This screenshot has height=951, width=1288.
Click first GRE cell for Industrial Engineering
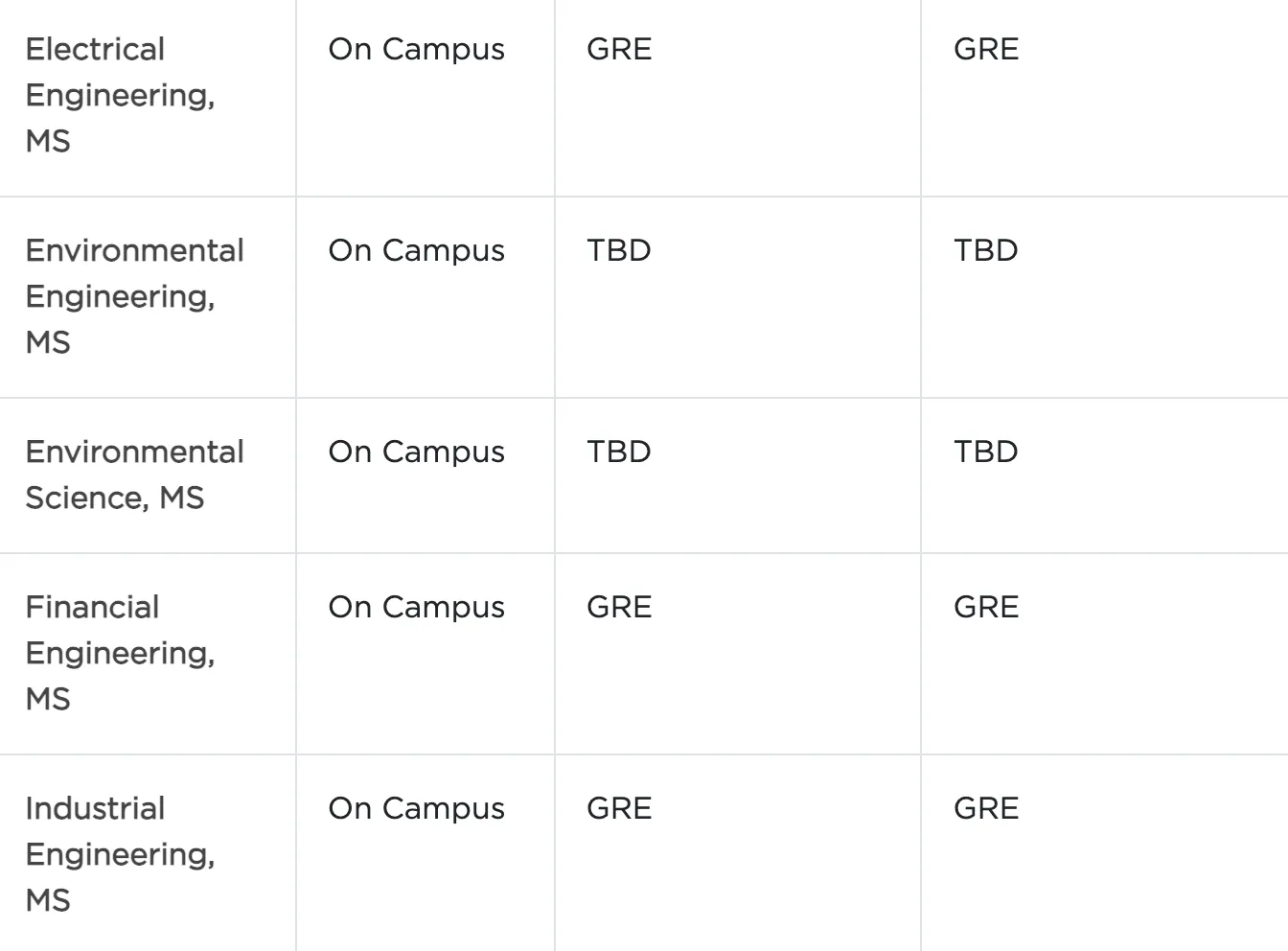619,808
